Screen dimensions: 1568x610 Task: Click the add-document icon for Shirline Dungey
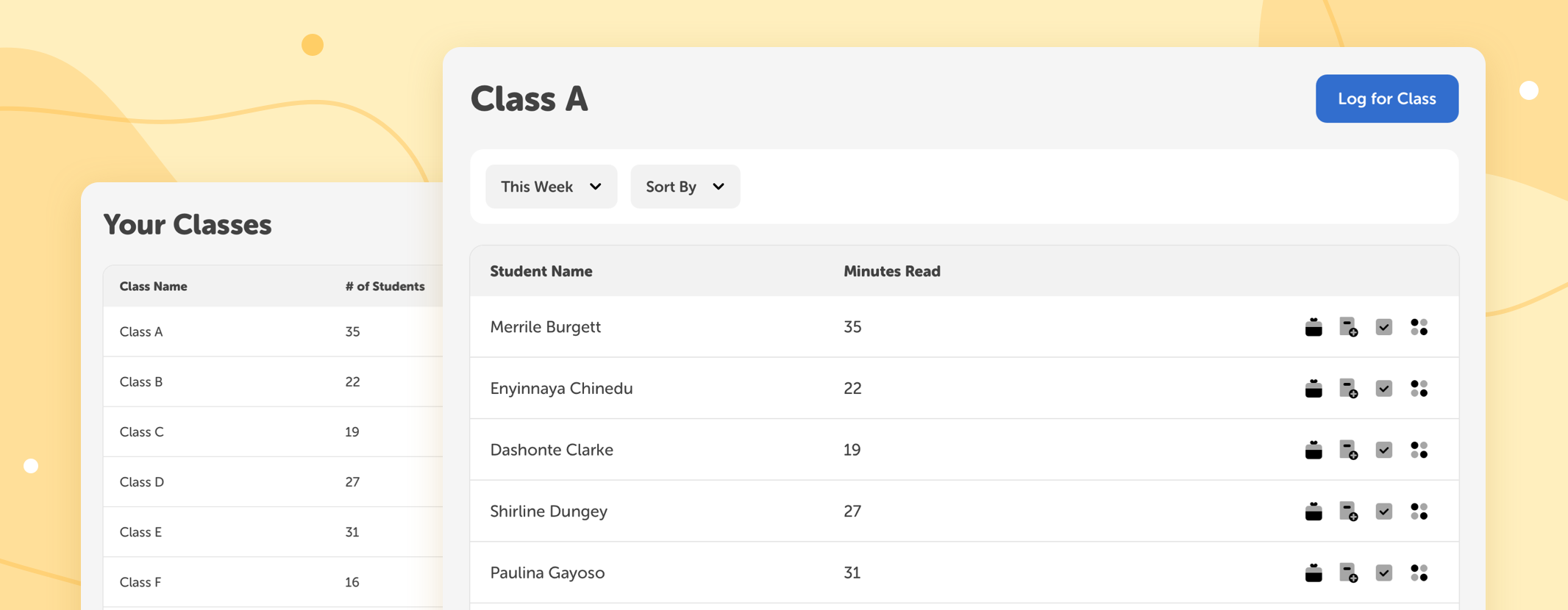click(x=1349, y=511)
